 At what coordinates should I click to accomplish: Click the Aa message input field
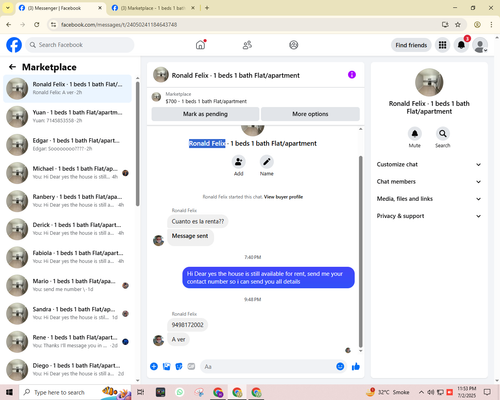268,367
